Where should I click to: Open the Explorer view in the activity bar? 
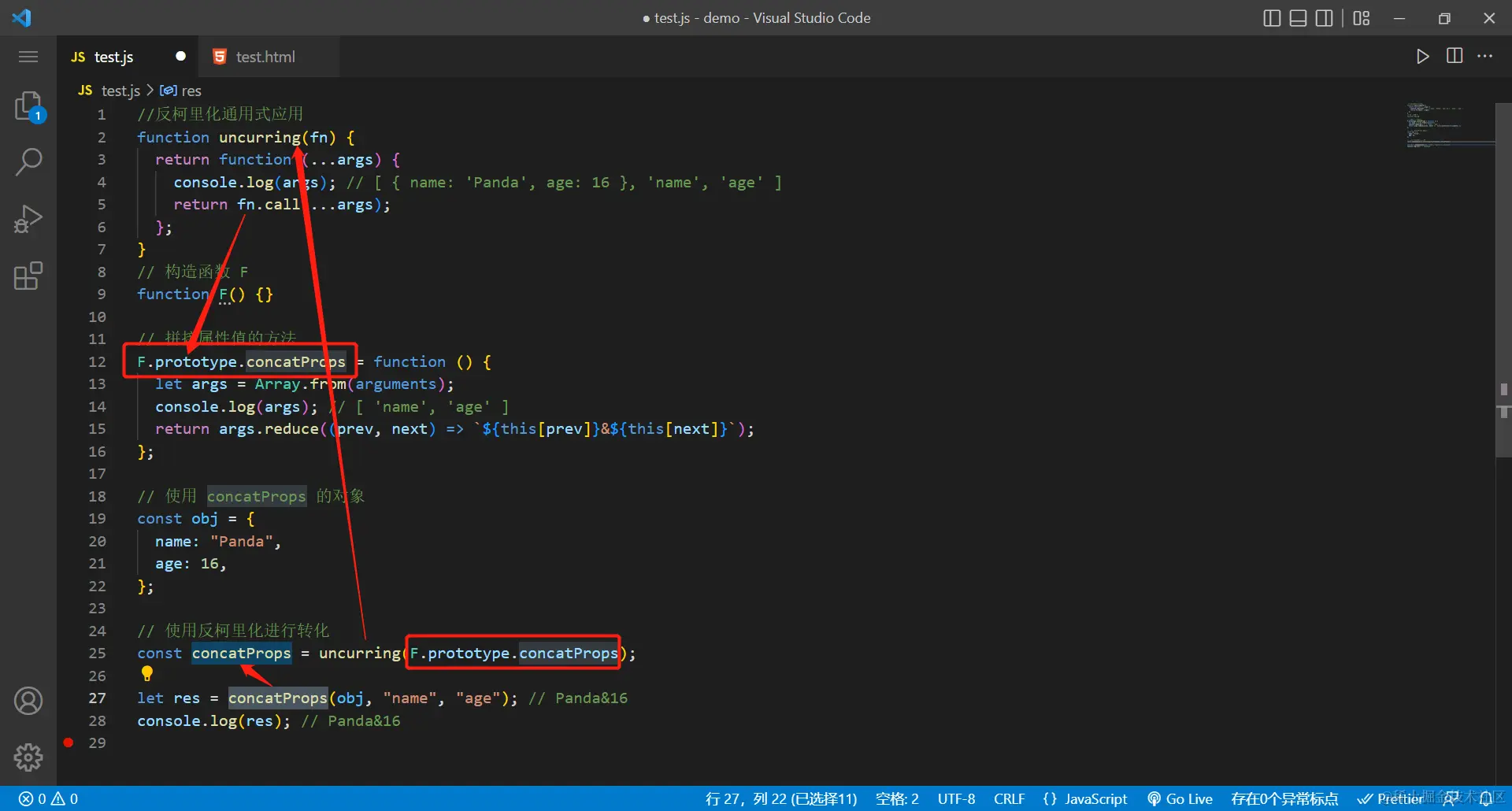click(x=28, y=106)
